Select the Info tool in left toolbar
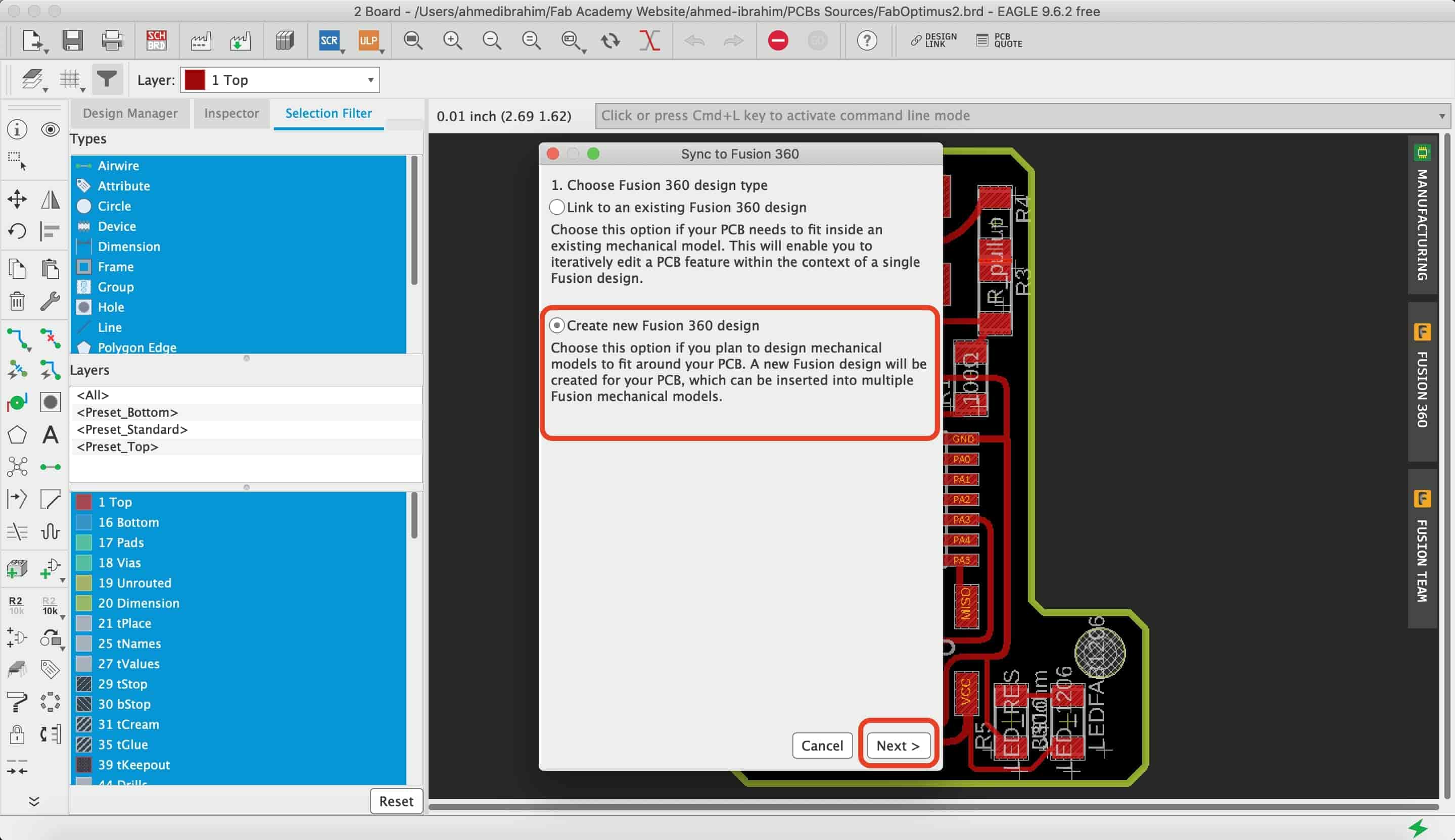1455x840 pixels. (x=17, y=129)
